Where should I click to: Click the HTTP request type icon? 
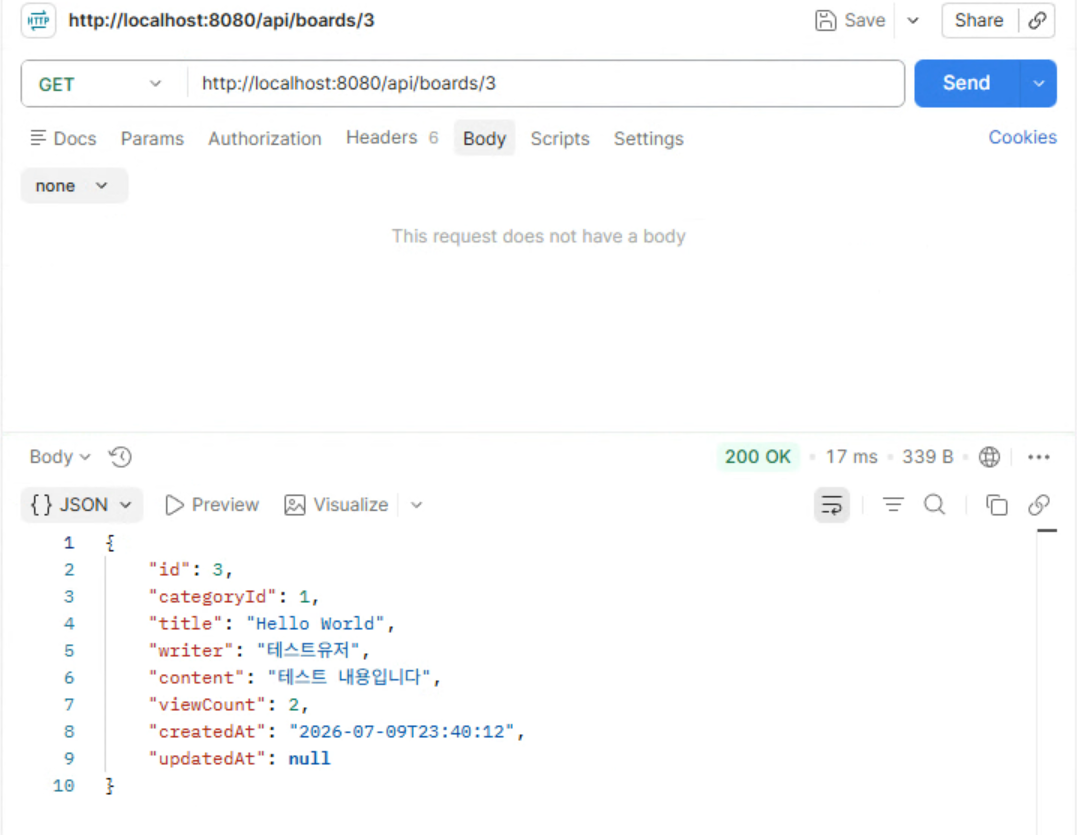pyautogui.click(x=38, y=21)
